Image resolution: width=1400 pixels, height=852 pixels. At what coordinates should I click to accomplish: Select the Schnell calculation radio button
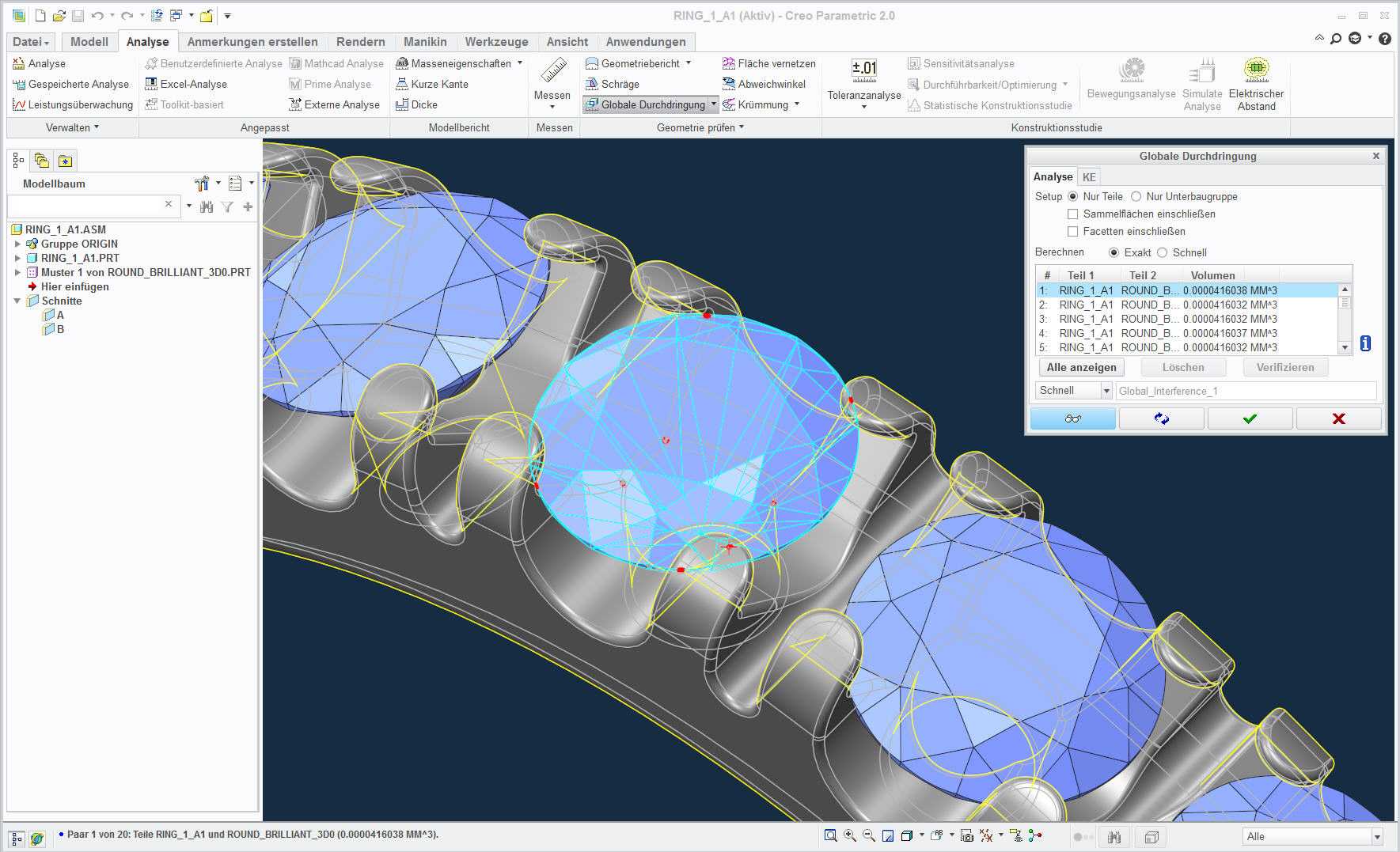coord(1162,252)
